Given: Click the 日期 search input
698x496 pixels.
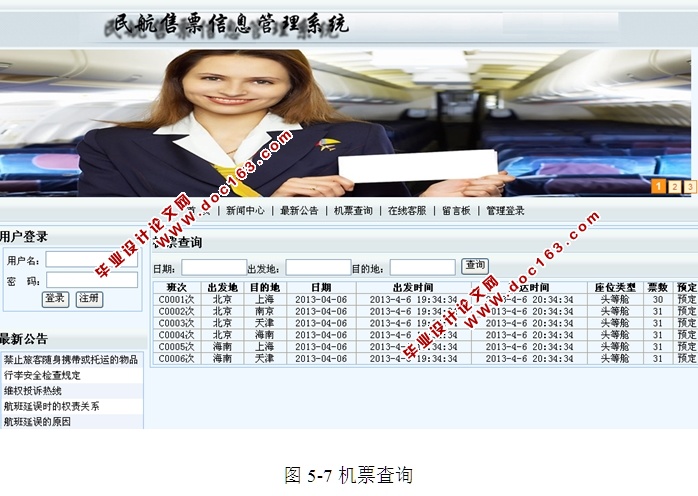Looking at the screenshot, I should tap(213, 267).
